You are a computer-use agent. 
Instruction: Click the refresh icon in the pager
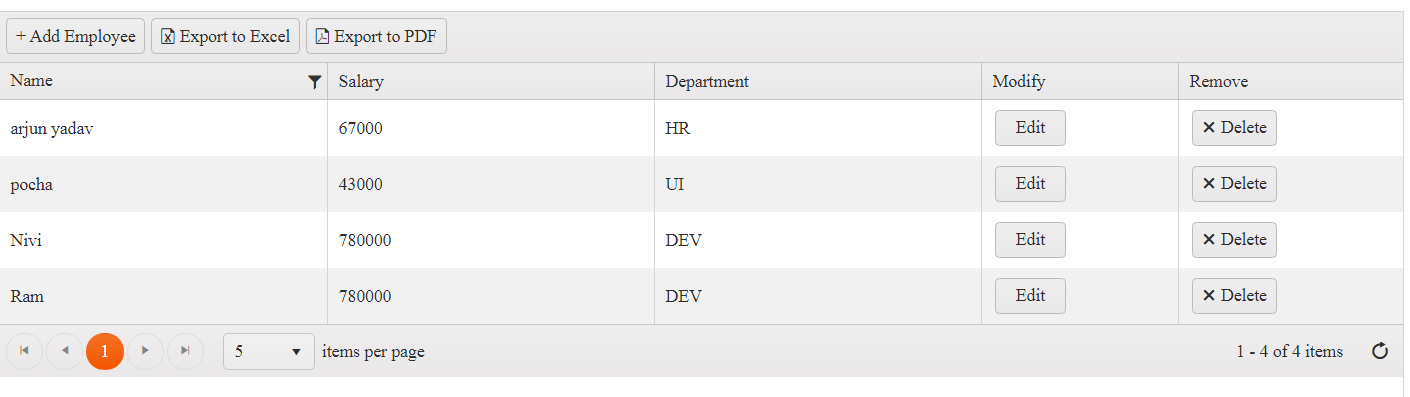point(1380,351)
